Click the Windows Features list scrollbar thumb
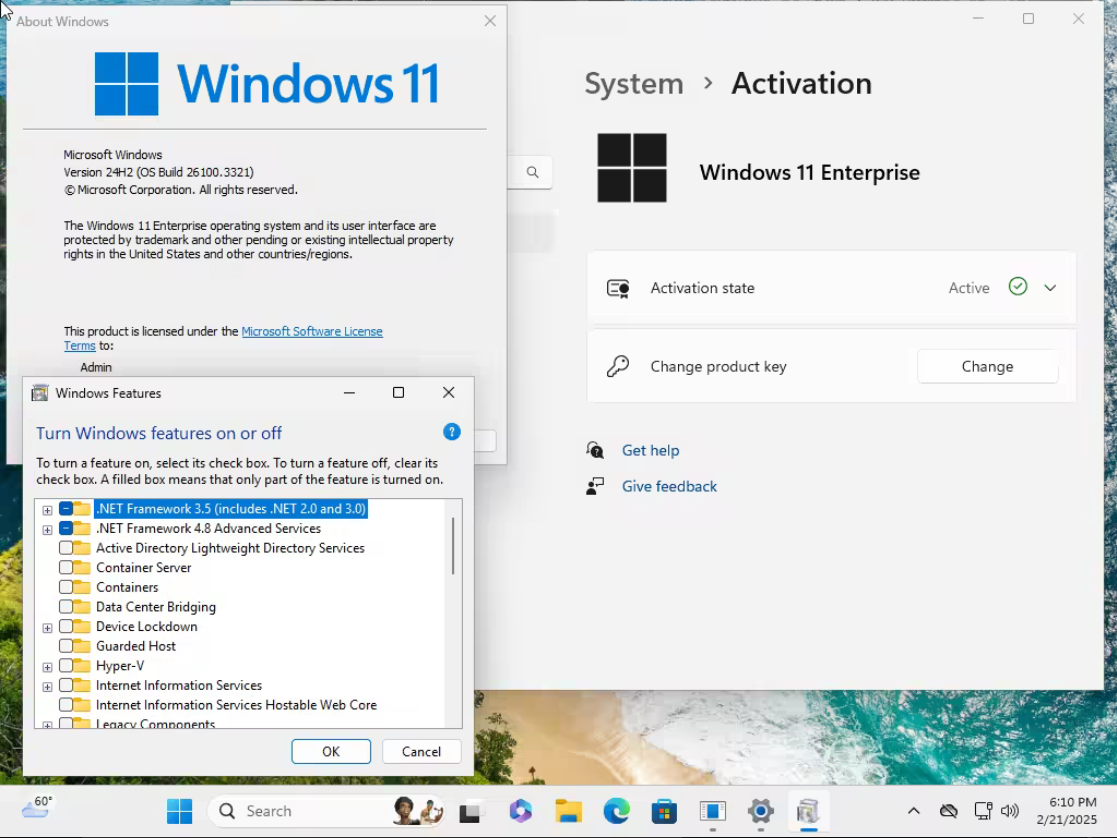 (x=452, y=546)
